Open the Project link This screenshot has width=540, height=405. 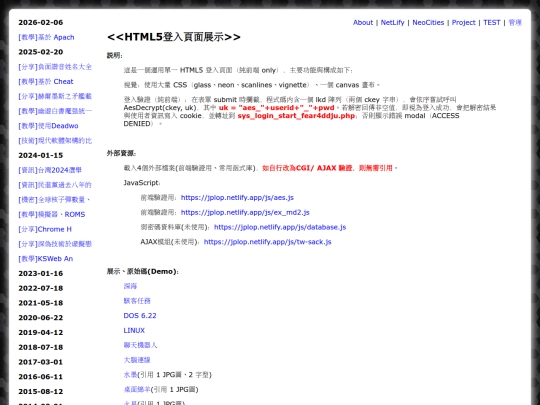[463, 22]
